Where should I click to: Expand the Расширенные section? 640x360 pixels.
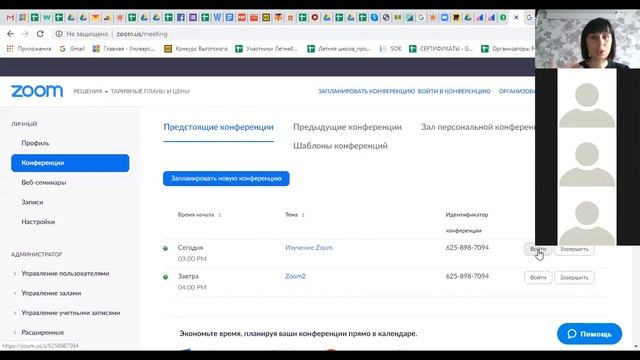[x=42, y=332]
